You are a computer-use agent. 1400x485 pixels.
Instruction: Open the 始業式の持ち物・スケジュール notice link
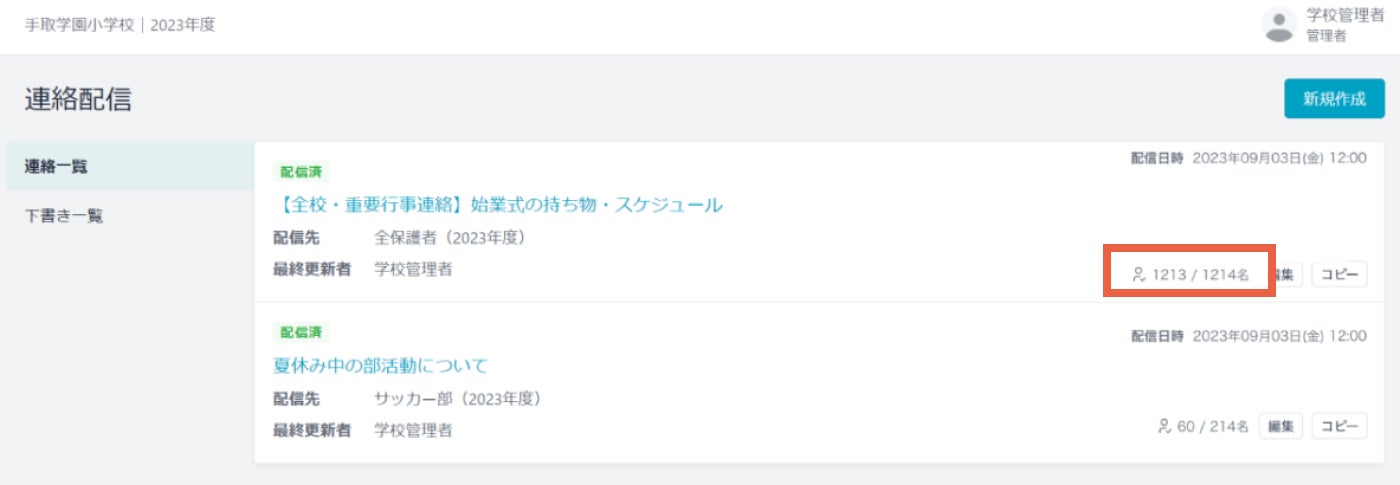pos(498,205)
